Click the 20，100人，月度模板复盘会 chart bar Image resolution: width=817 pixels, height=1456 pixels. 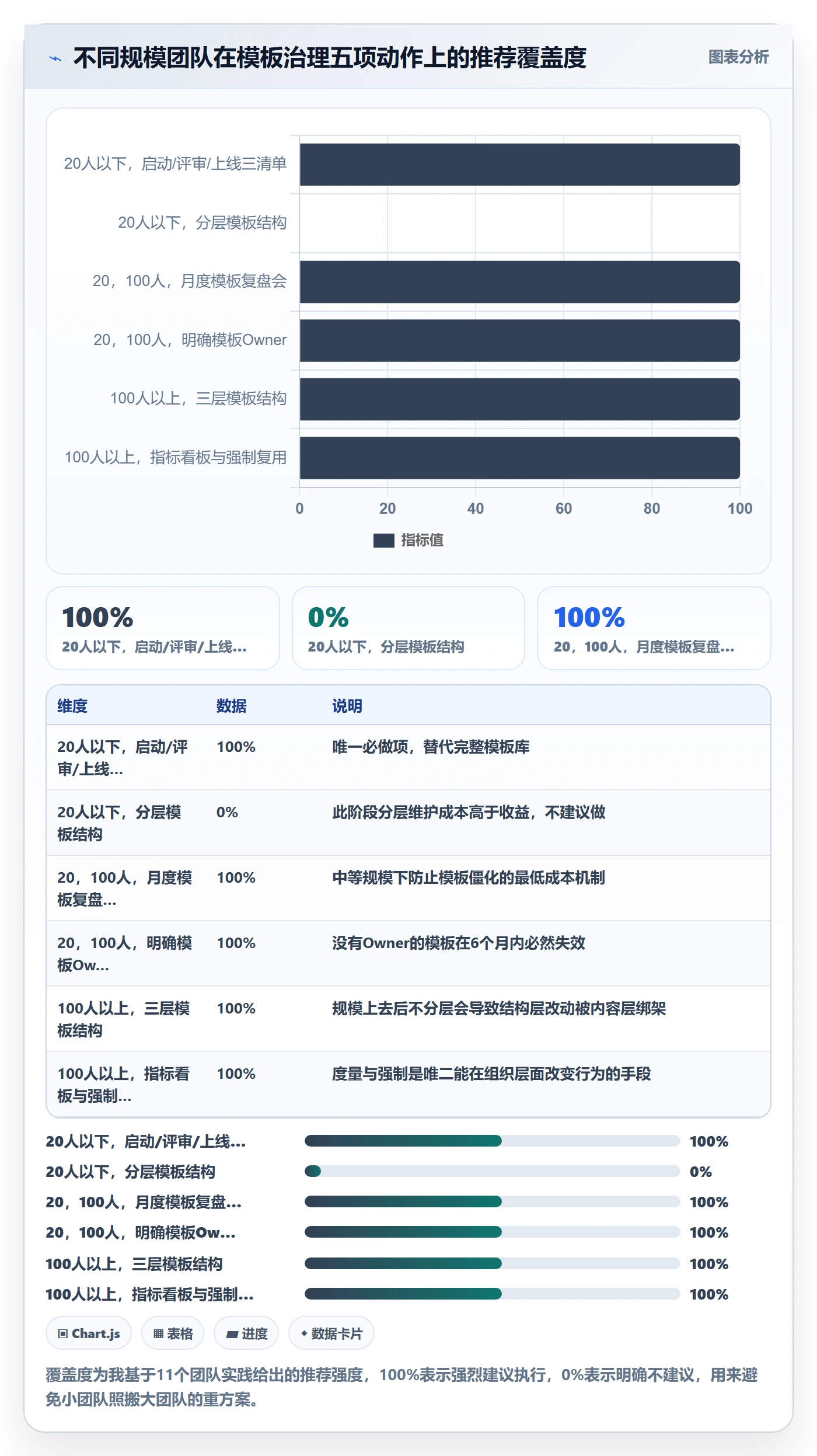point(519,282)
